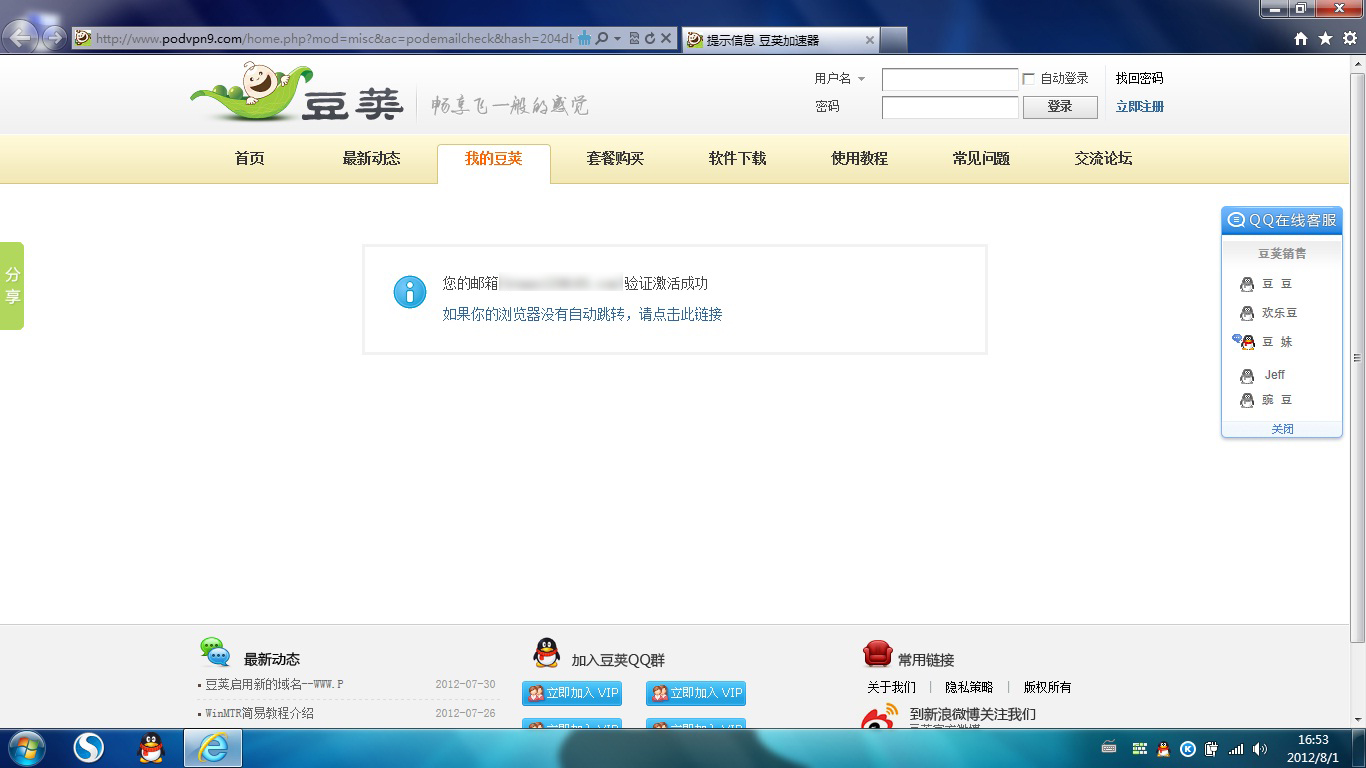
Task: Switch to the 软件下载 nav tab
Action: coord(738,159)
